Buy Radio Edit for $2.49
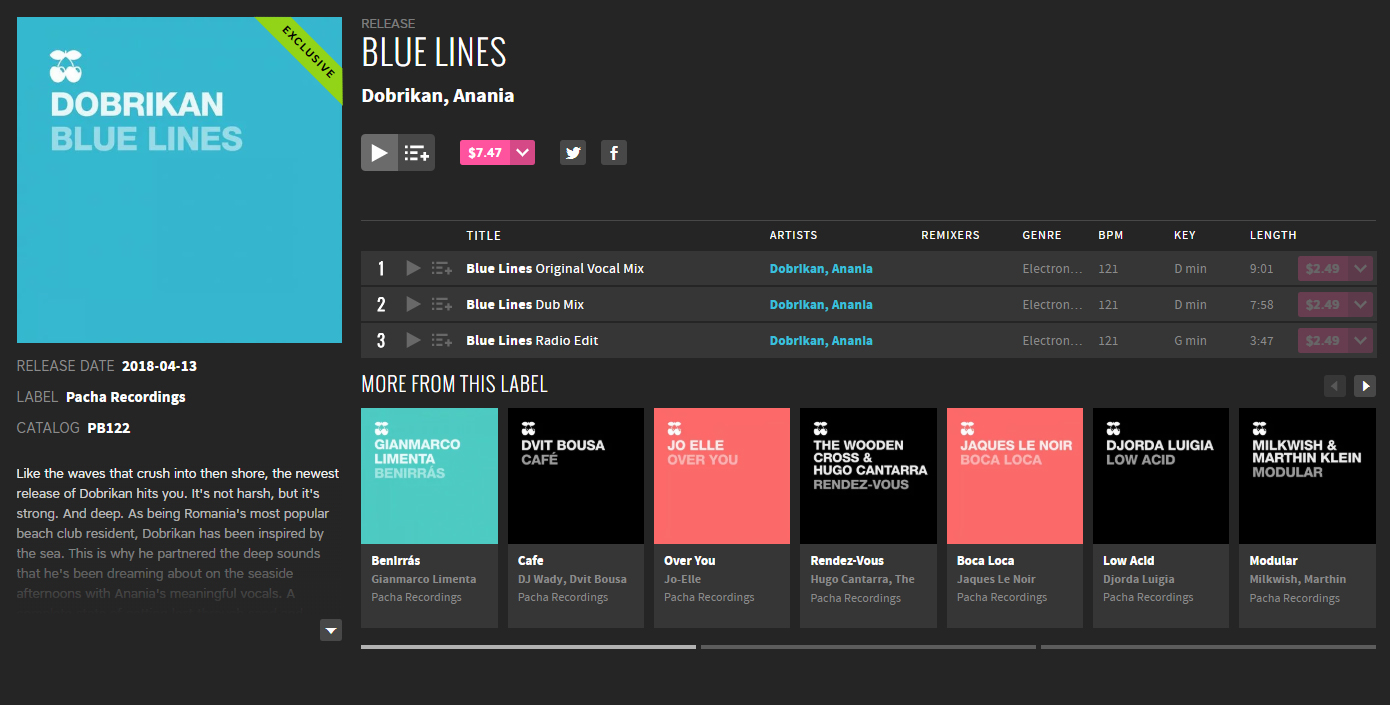The image size is (1390, 705). coord(1323,340)
